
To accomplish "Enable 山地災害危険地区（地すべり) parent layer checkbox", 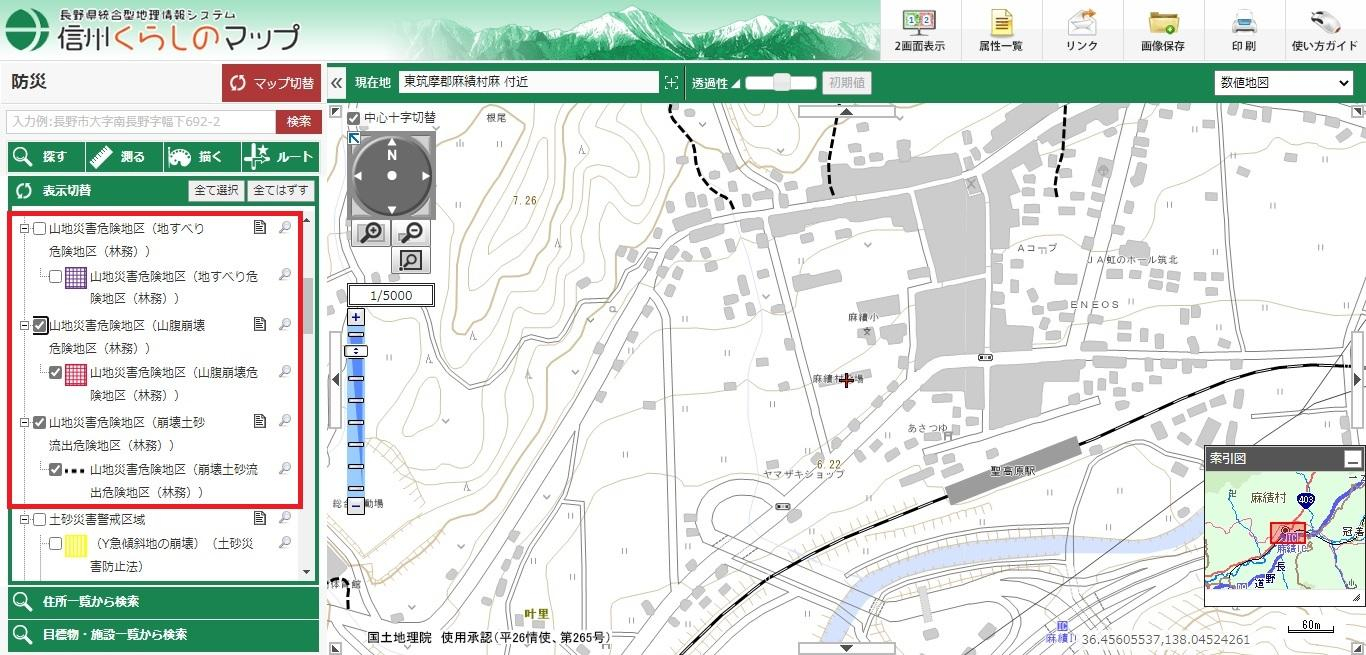I will tap(40, 229).
